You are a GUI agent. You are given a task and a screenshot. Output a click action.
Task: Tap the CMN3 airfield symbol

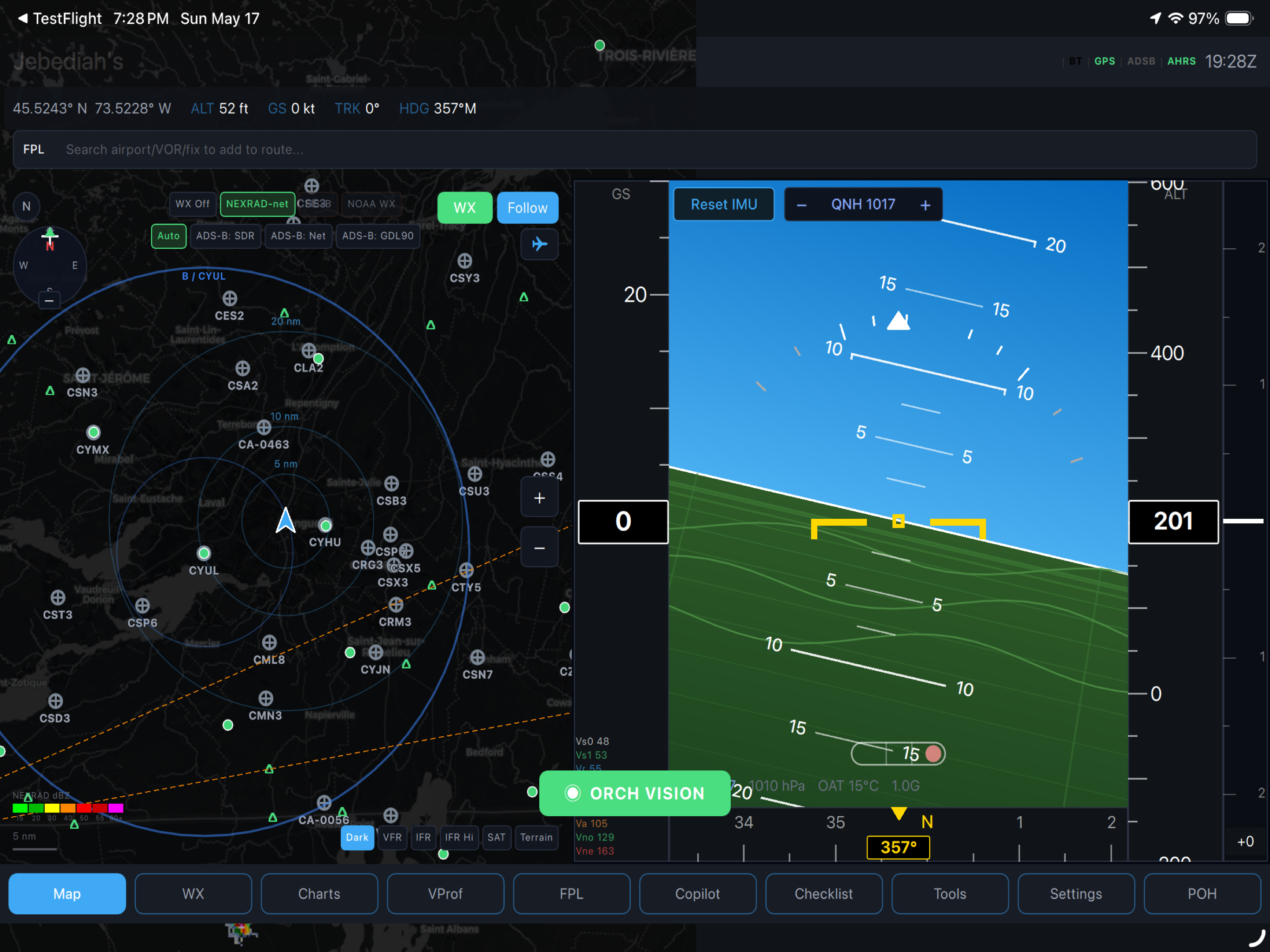[265, 698]
